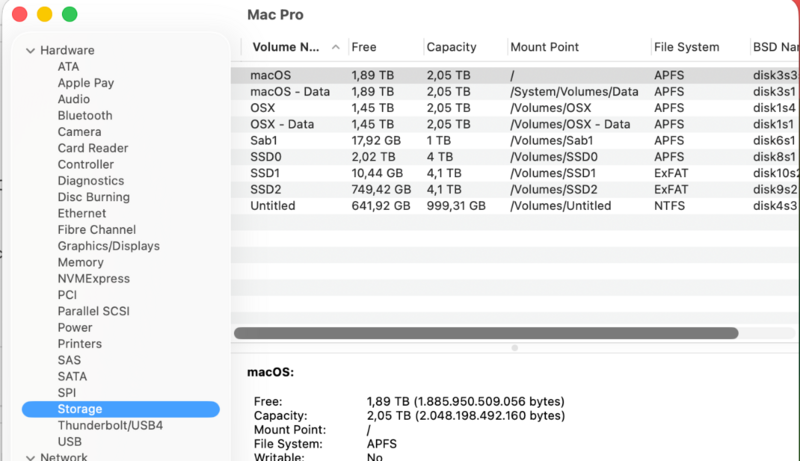
Task: Toggle sort order on Volume Name column
Action: point(335,47)
